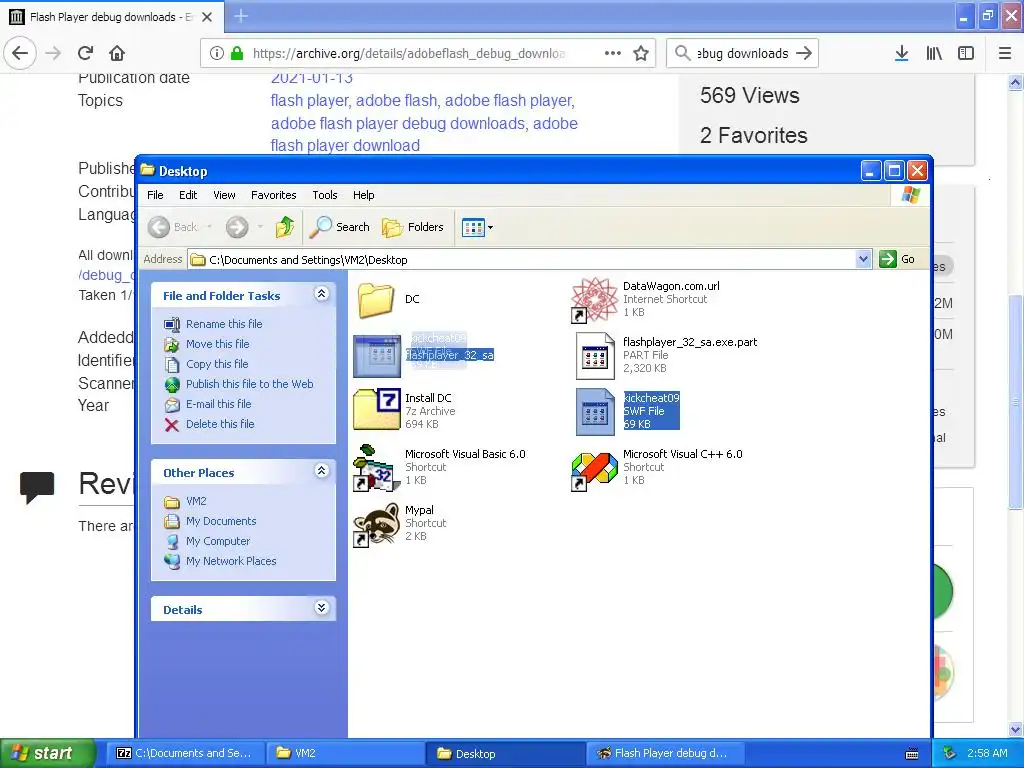Open the Explorer Edit menu
The height and width of the screenshot is (768, 1024).
click(x=188, y=195)
